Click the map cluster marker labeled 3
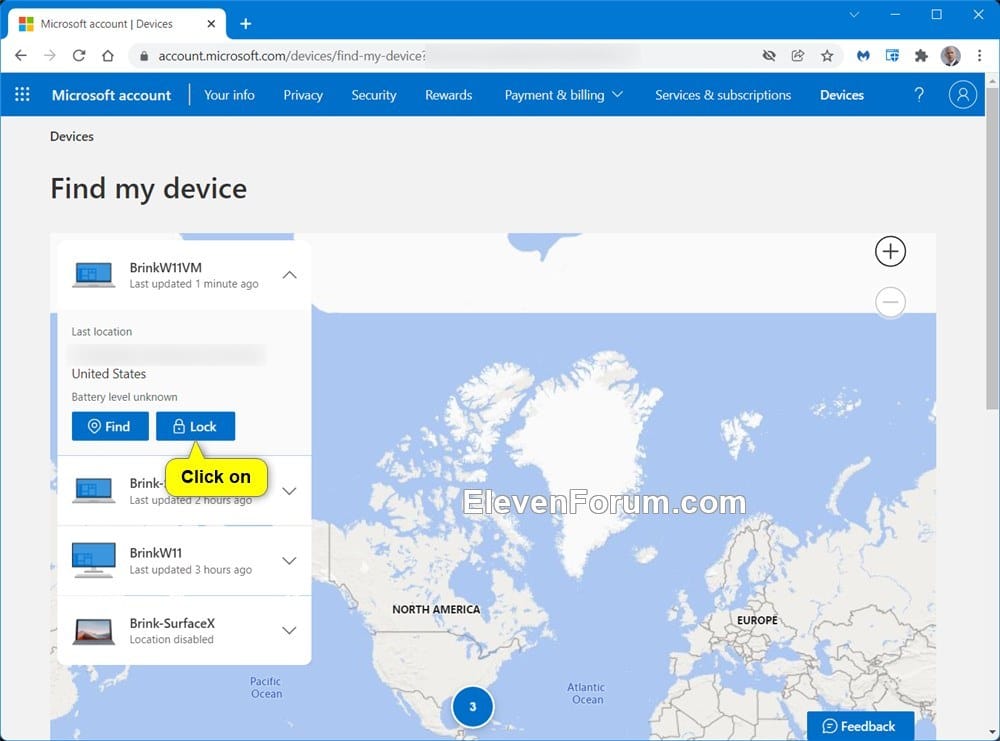Viewport: 1000px width, 741px height. (x=473, y=707)
